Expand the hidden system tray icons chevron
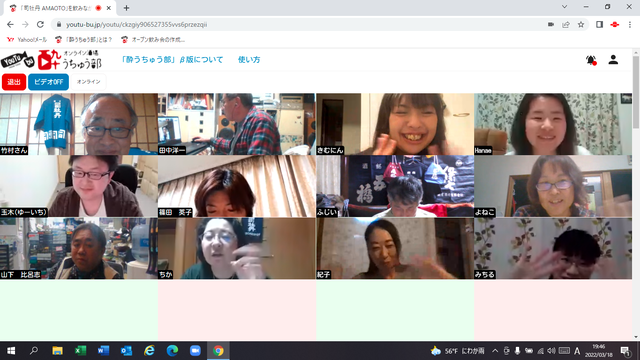 click(495, 351)
